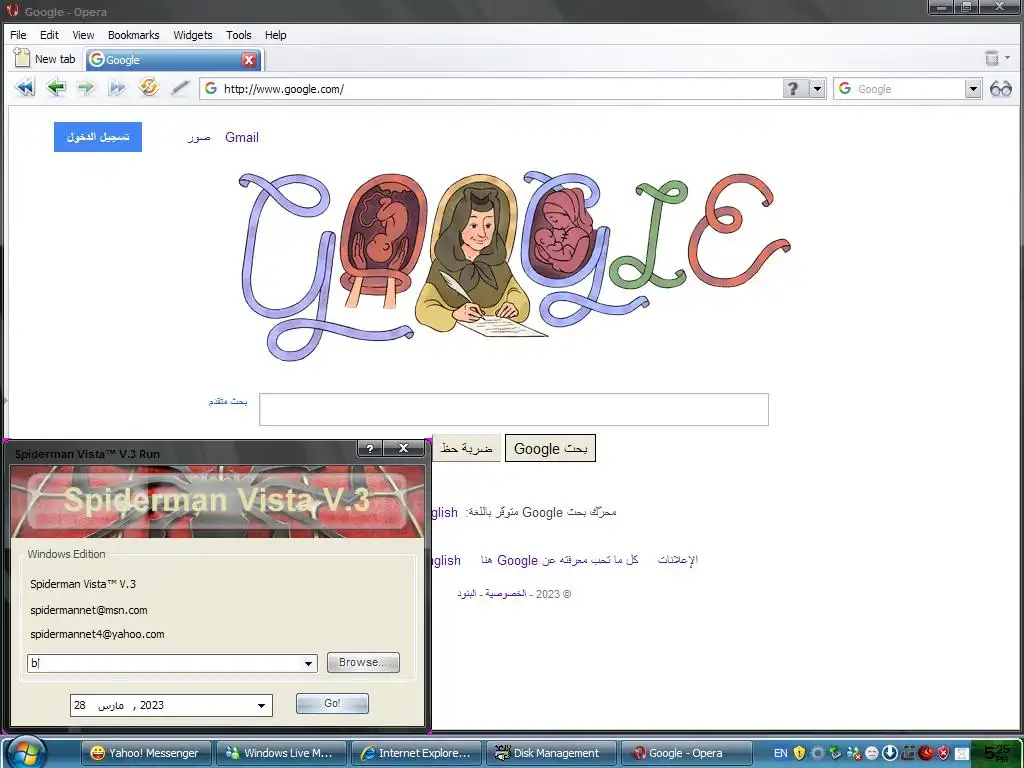Go back with the green Back arrow
This screenshot has height=768, width=1024.
[x=56, y=87]
